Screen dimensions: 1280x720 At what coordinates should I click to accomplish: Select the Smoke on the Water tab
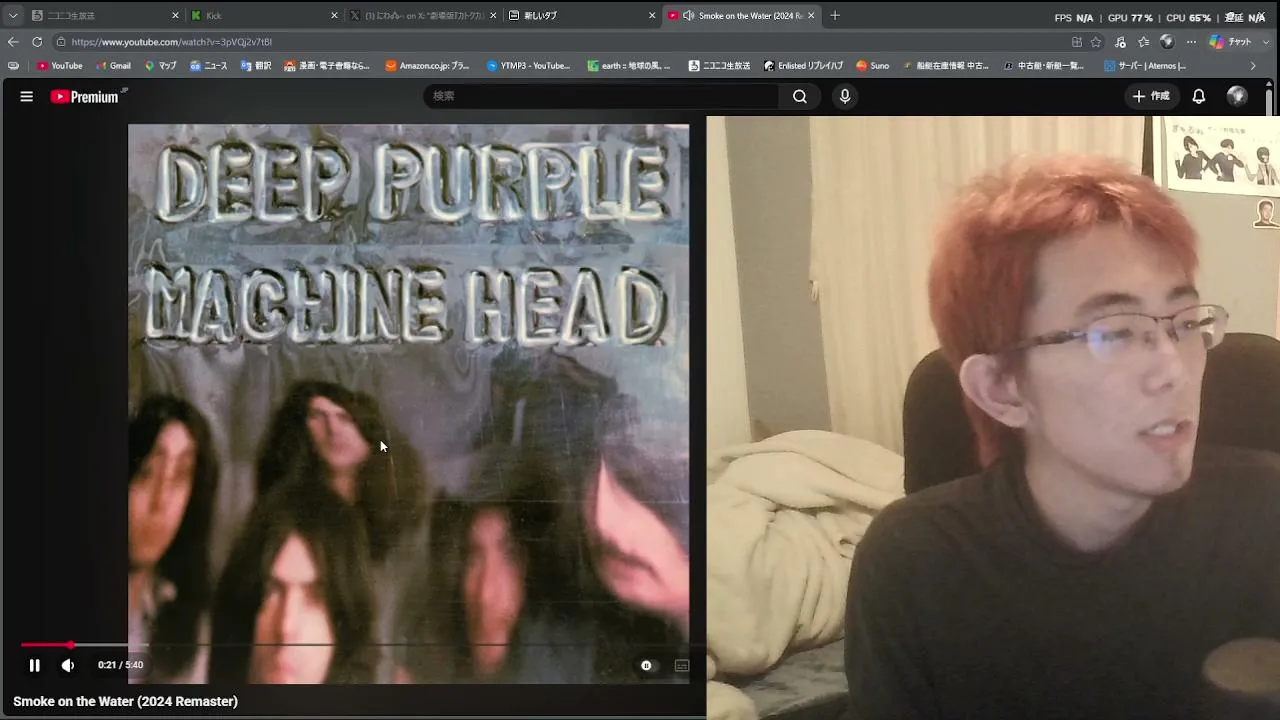(x=740, y=16)
